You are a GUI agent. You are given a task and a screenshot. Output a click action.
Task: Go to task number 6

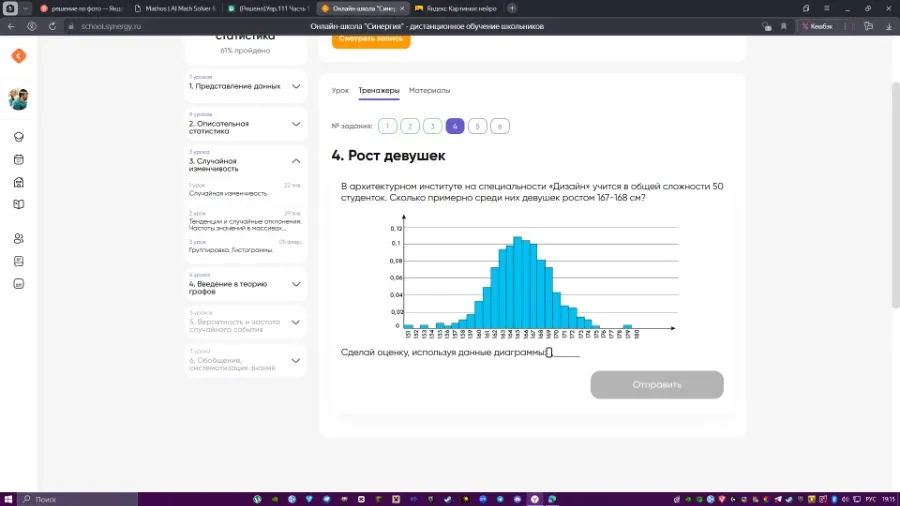(x=499, y=126)
